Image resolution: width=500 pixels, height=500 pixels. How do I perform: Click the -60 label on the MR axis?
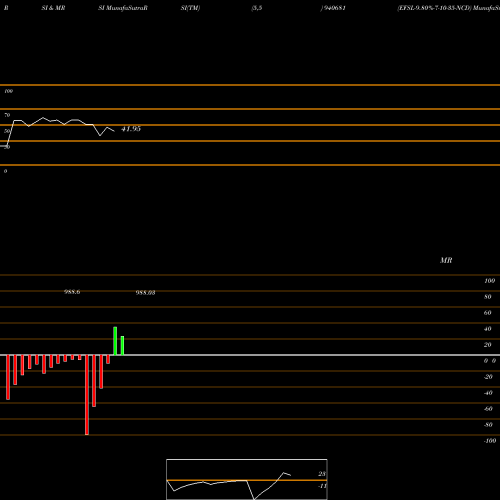tap(488, 409)
